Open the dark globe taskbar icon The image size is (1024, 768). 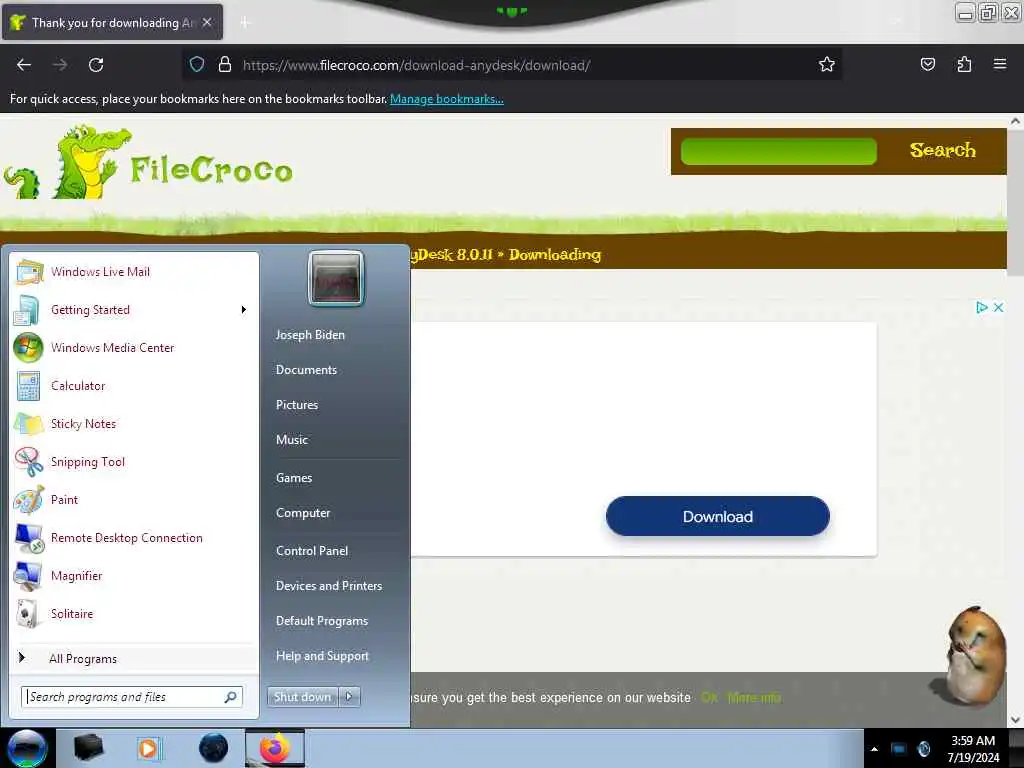click(x=214, y=748)
